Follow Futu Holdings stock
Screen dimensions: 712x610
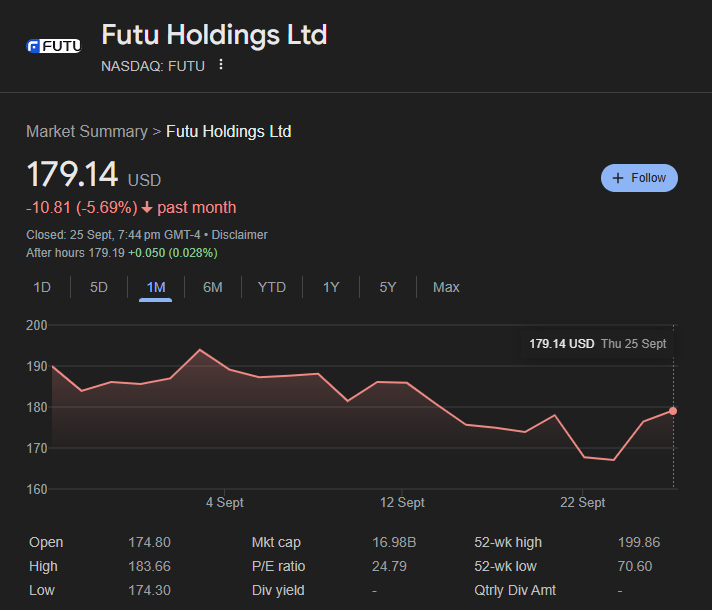639,178
